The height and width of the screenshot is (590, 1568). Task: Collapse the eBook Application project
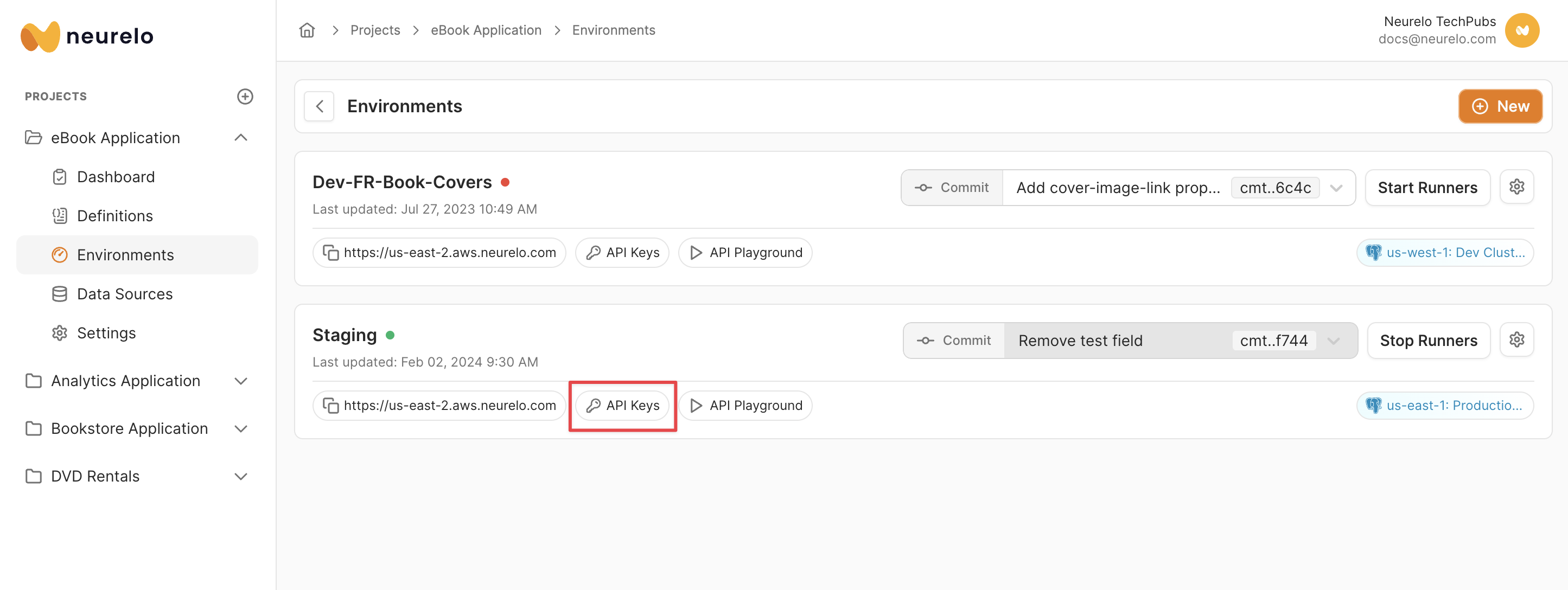[240, 138]
